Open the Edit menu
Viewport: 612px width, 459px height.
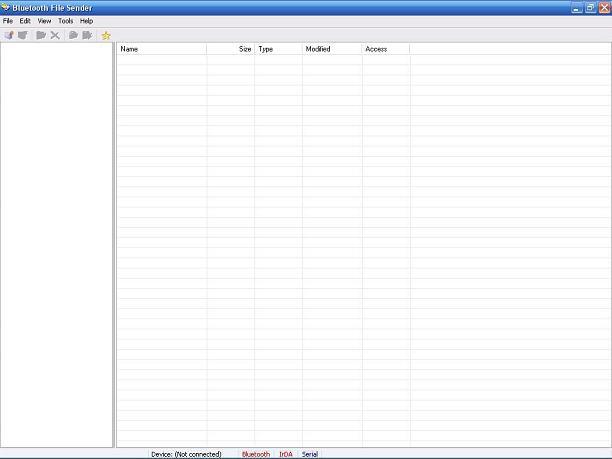tap(25, 21)
